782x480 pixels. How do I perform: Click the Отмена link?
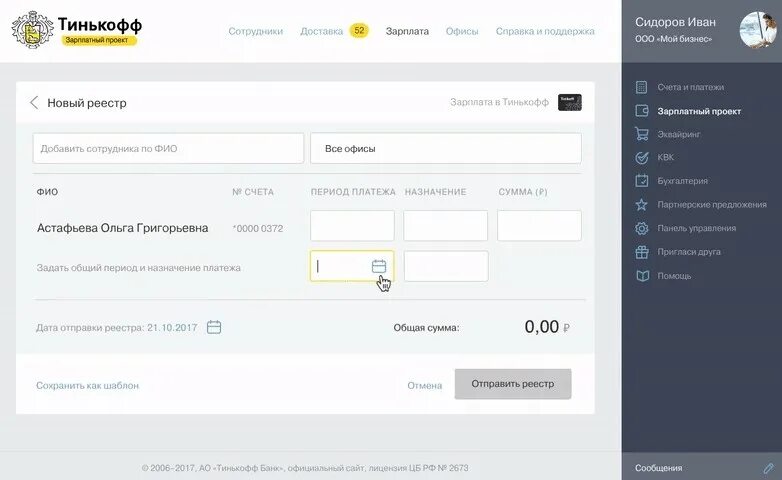click(x=424, y=385)
